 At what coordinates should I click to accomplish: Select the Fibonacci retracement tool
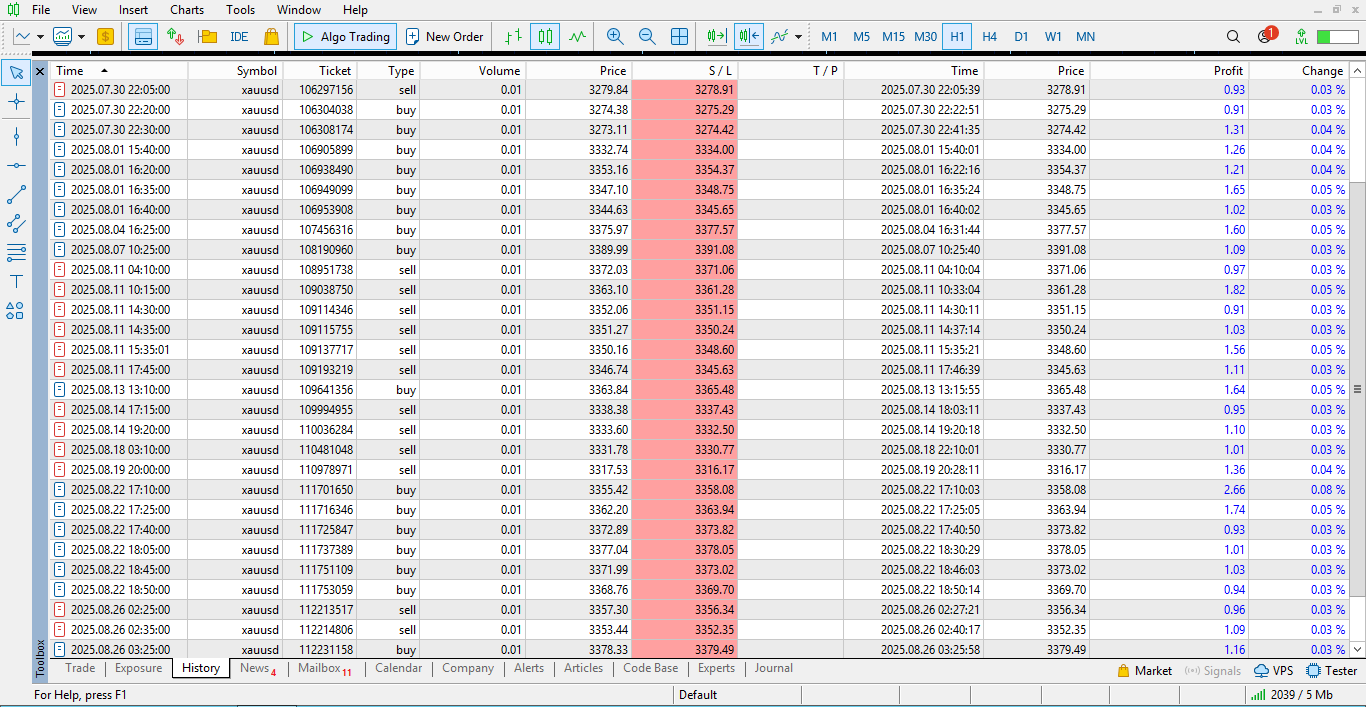point(16,252)
